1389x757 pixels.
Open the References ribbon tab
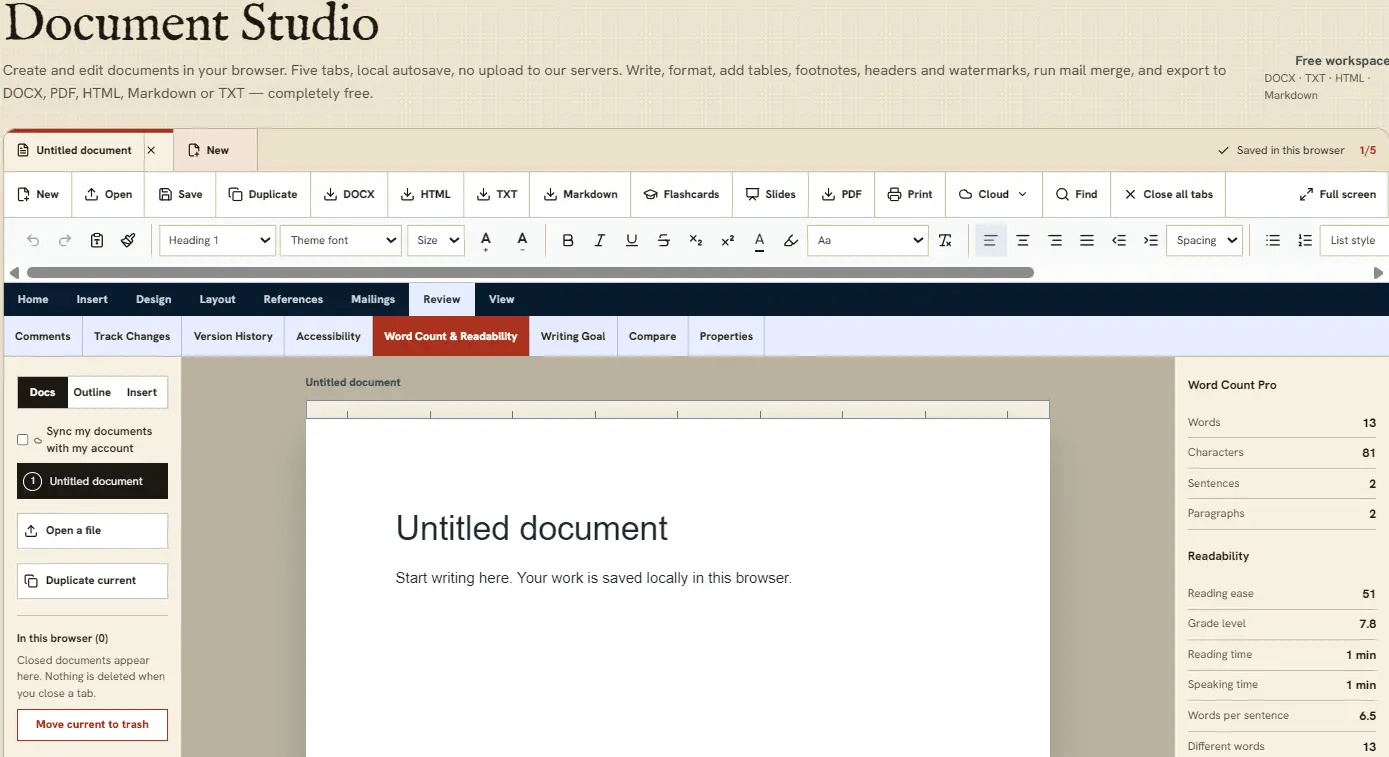point(293,299)
